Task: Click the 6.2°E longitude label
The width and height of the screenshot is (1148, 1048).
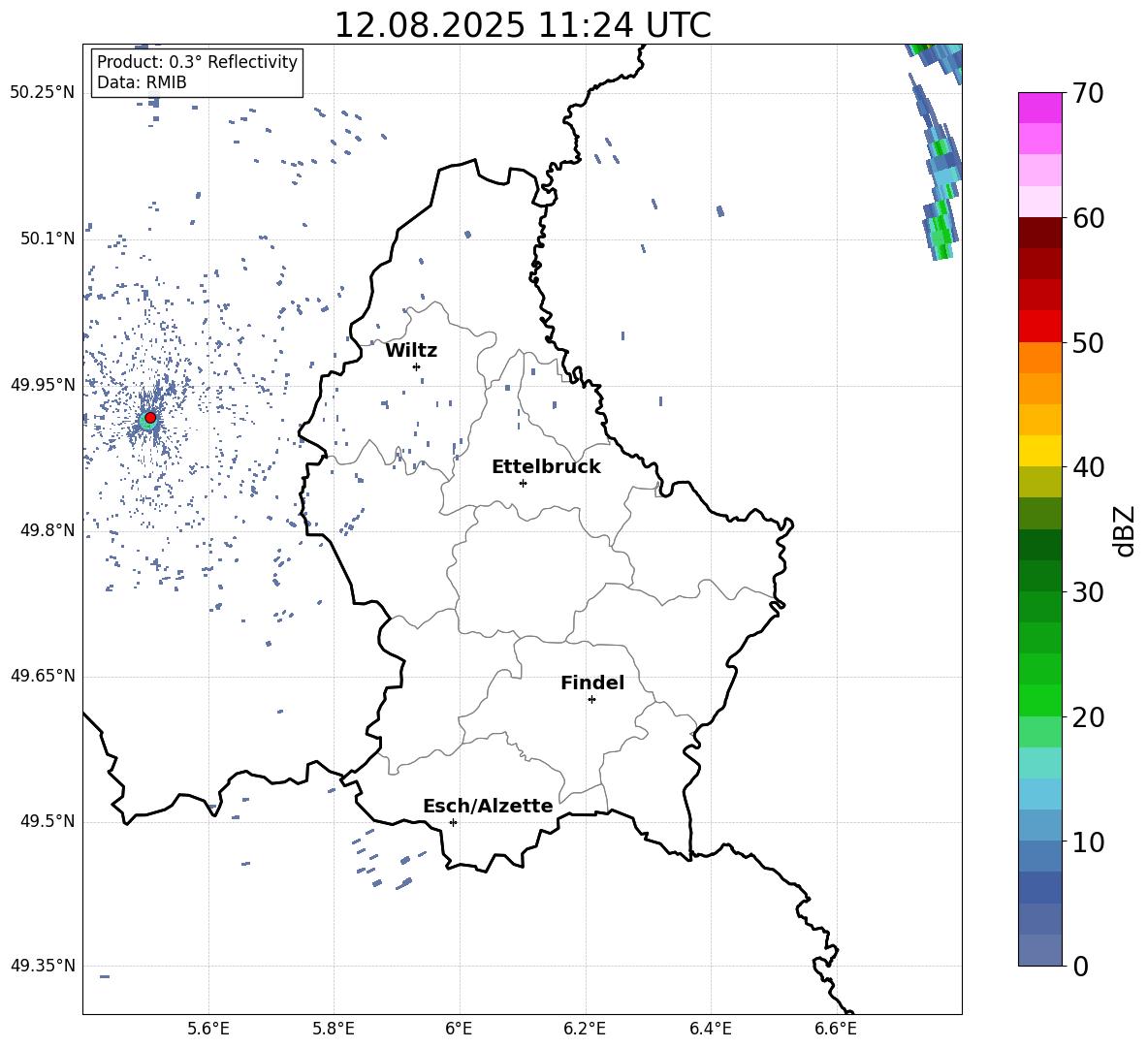Action: (585, 1029)
